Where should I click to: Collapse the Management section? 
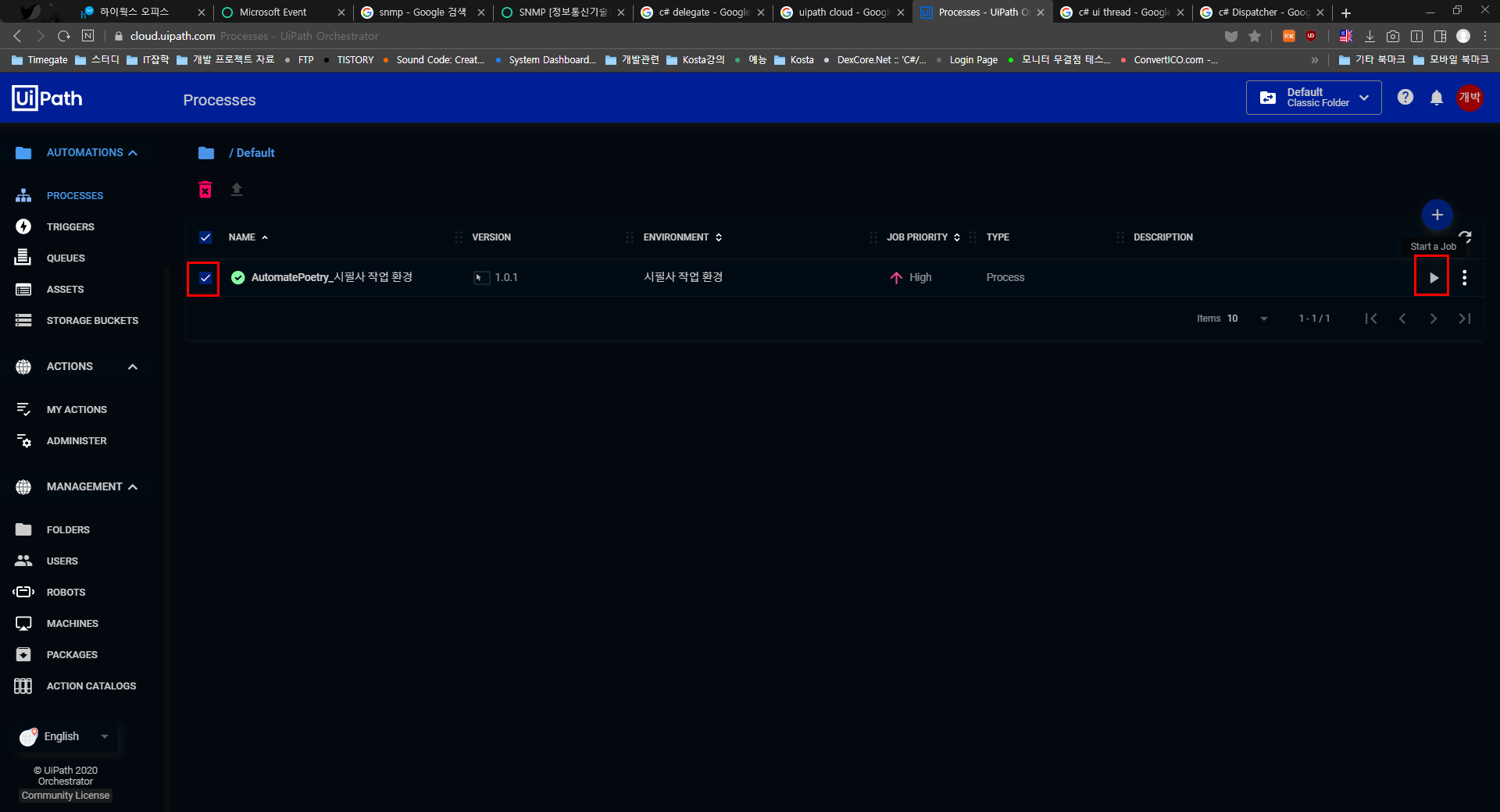133,487
